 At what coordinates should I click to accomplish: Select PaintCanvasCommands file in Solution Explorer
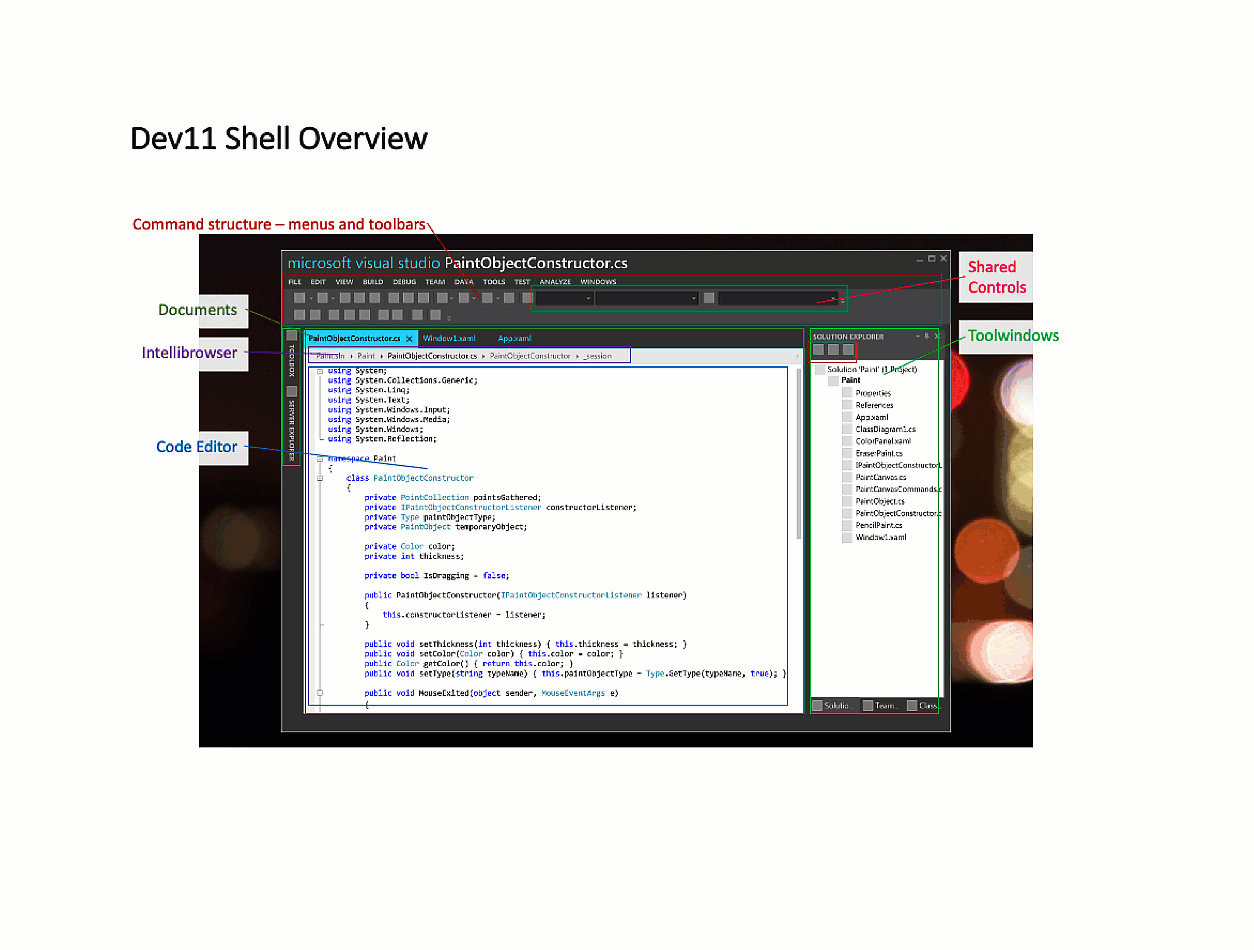point(892,490)
